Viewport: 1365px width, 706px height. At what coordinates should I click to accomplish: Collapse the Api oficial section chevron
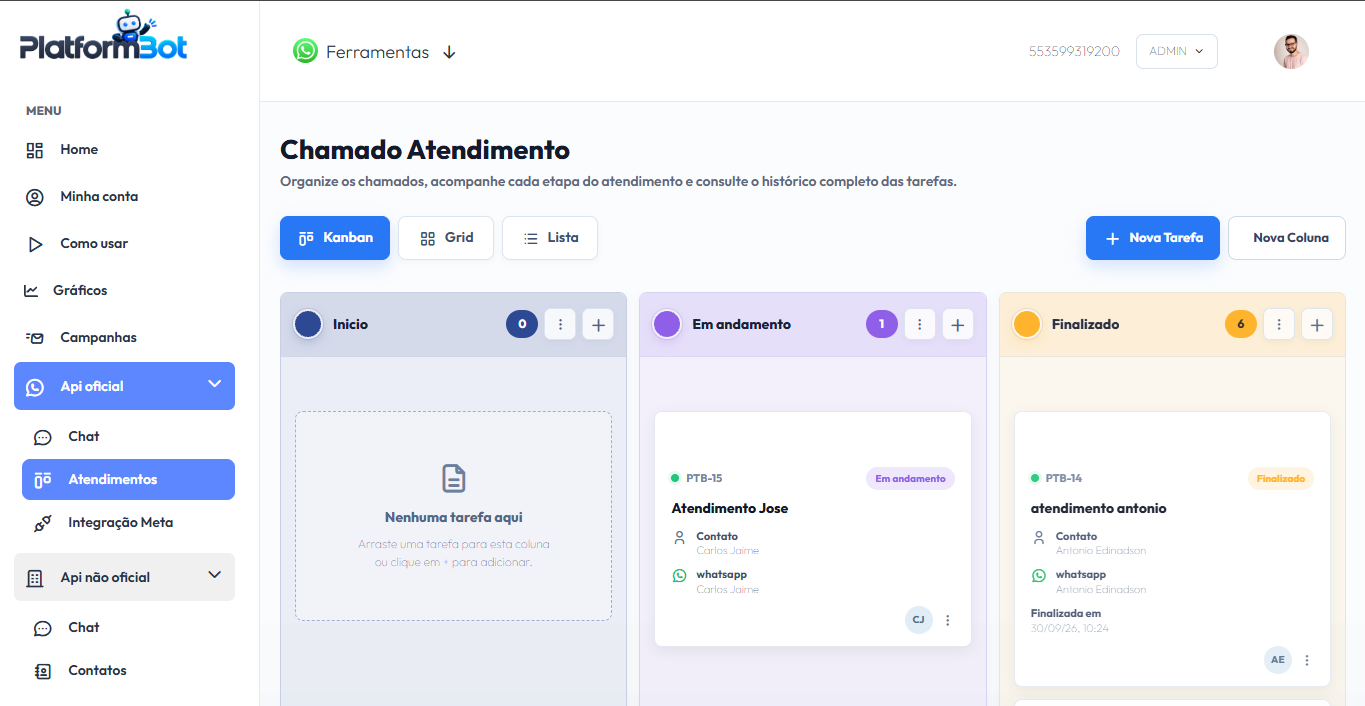point(214,384)
